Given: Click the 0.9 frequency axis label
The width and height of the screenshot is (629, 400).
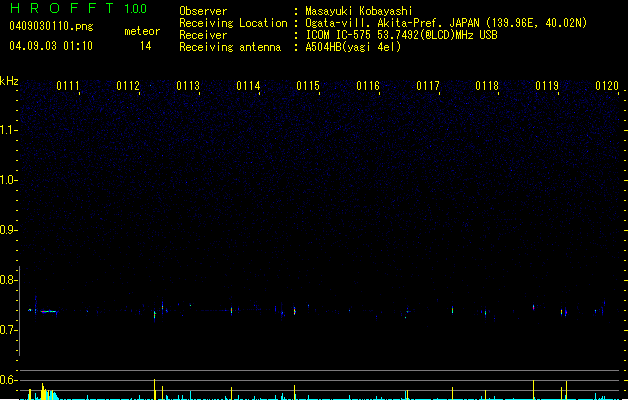Looking at the screenshot, I should pos(9,230).
